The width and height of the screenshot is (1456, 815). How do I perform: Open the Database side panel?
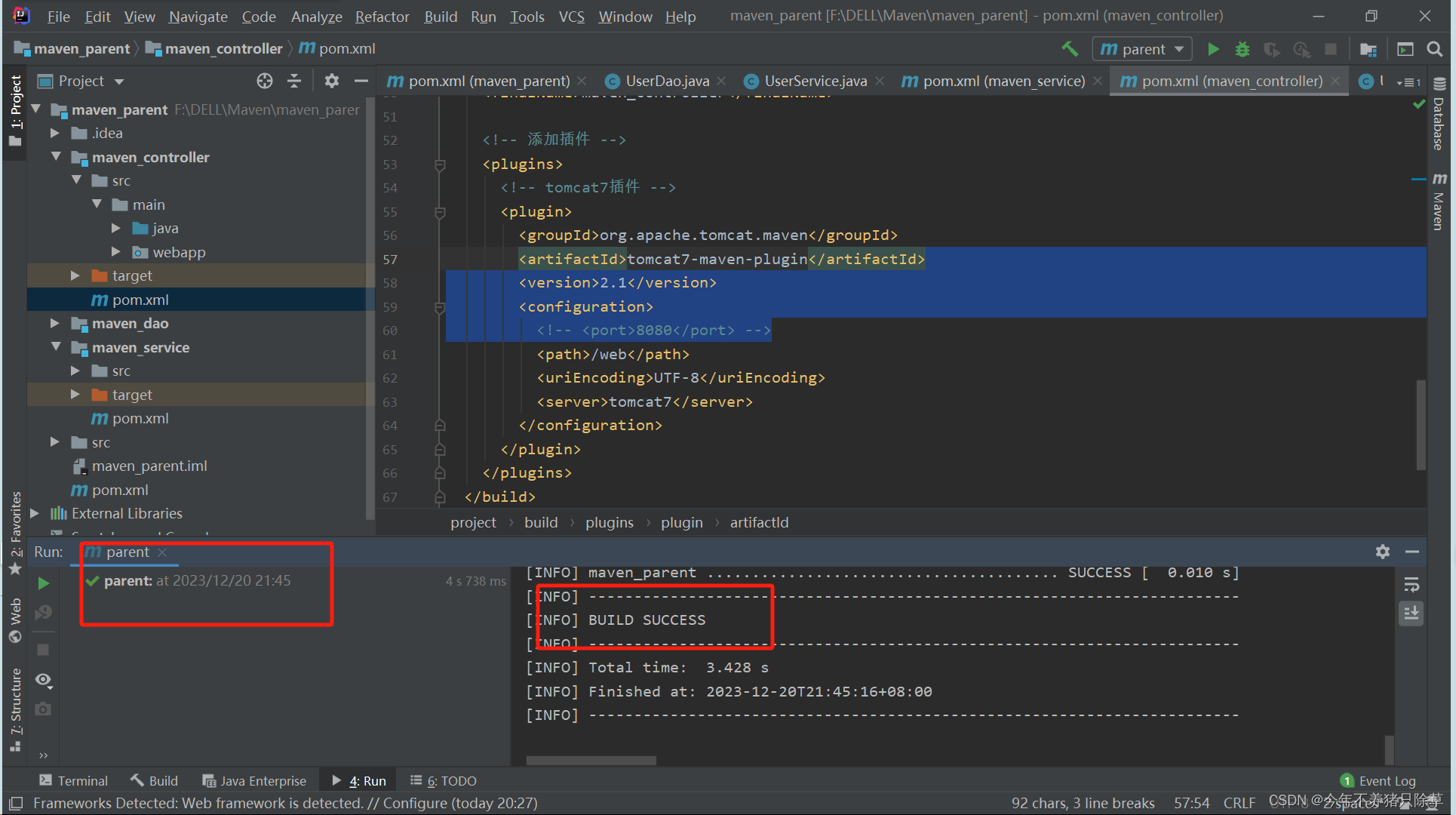[1439, 115]
